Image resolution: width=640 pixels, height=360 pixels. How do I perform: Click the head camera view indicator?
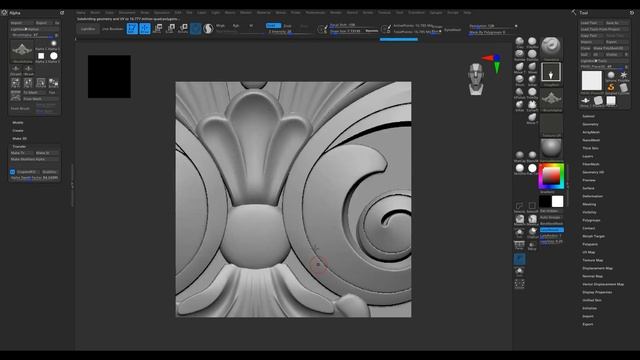[476, 79]
